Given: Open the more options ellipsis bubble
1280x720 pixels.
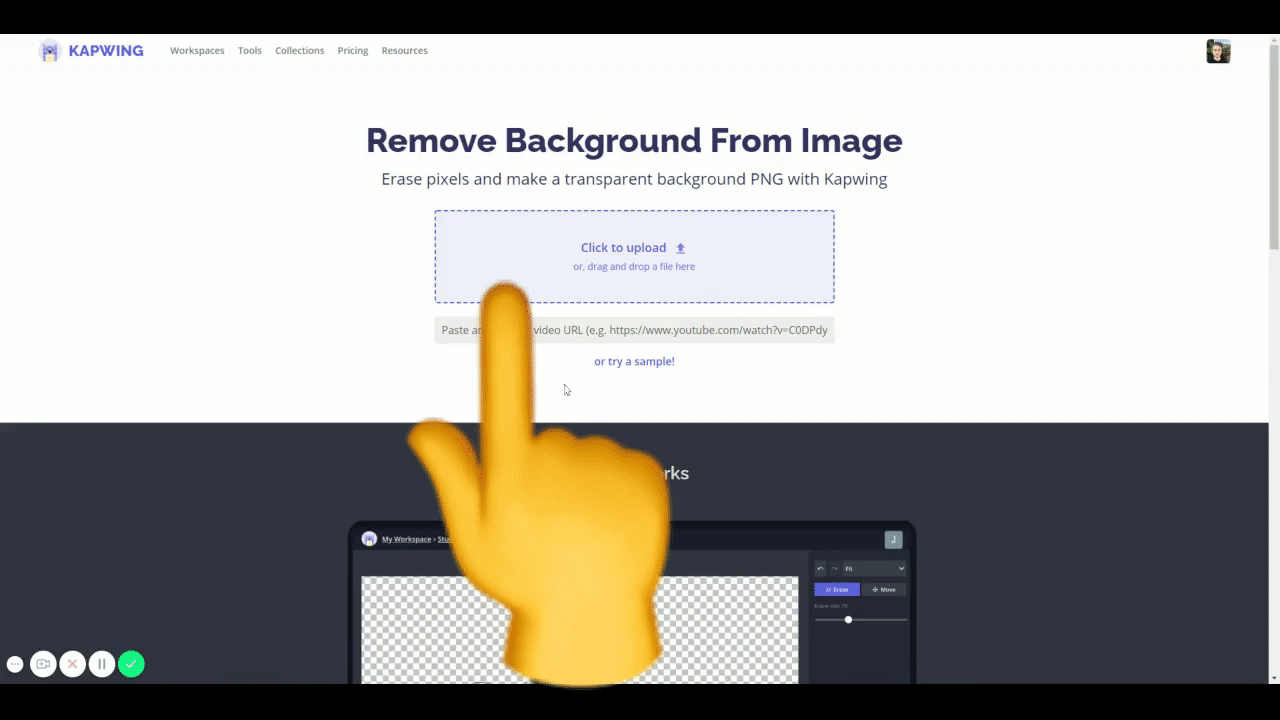Looking at the screenshot, I should click(x=15, y=664).
